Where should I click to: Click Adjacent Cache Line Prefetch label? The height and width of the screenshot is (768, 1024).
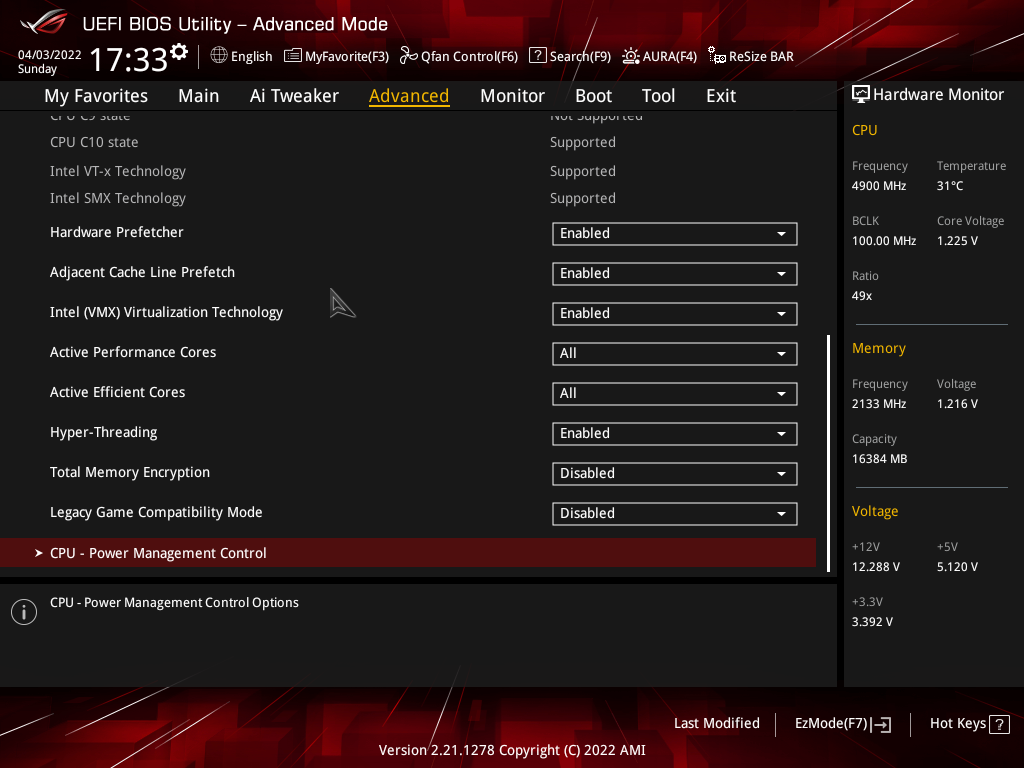coord(142,272)
